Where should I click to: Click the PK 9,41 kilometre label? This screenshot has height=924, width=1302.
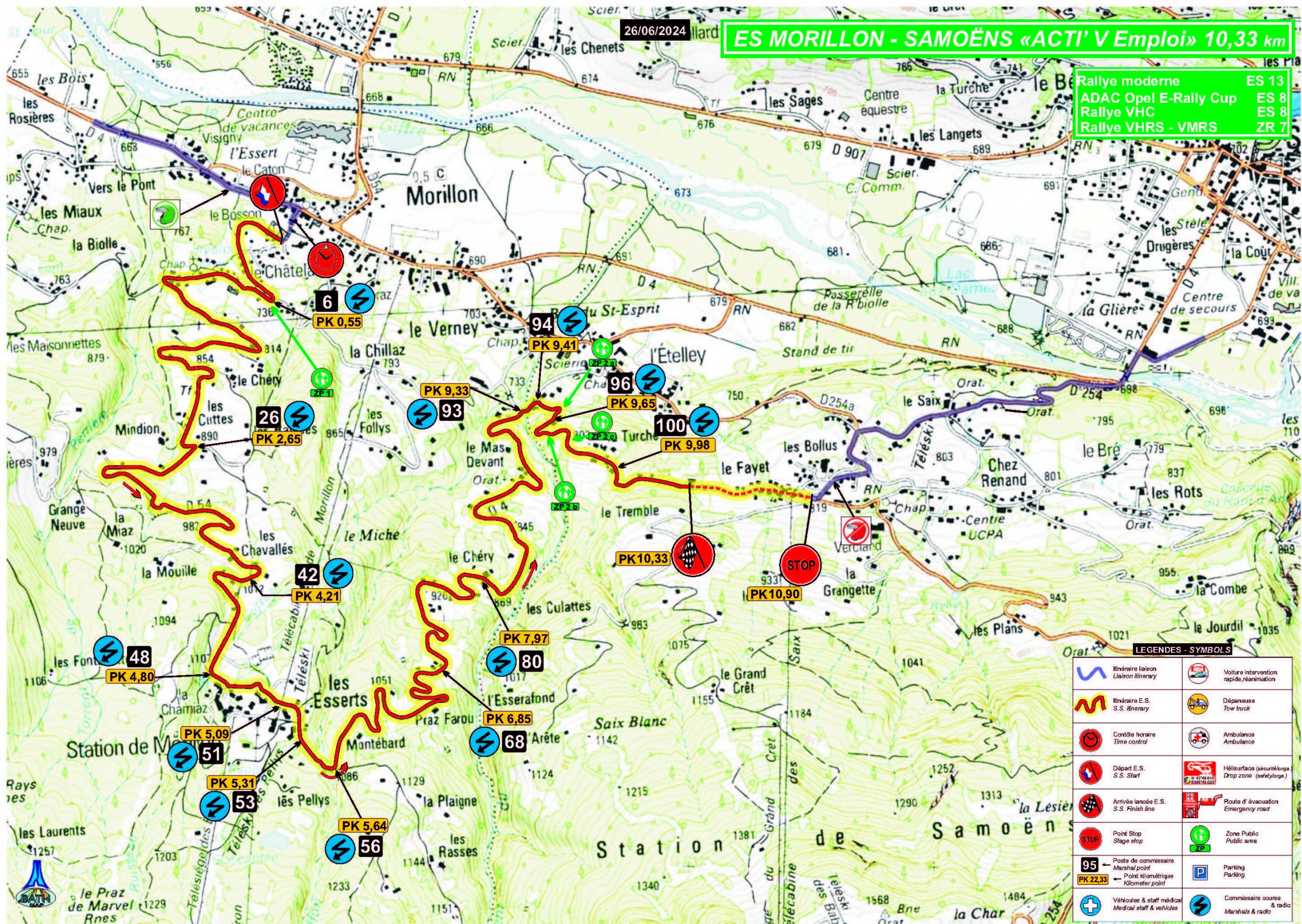click(555, 344)
